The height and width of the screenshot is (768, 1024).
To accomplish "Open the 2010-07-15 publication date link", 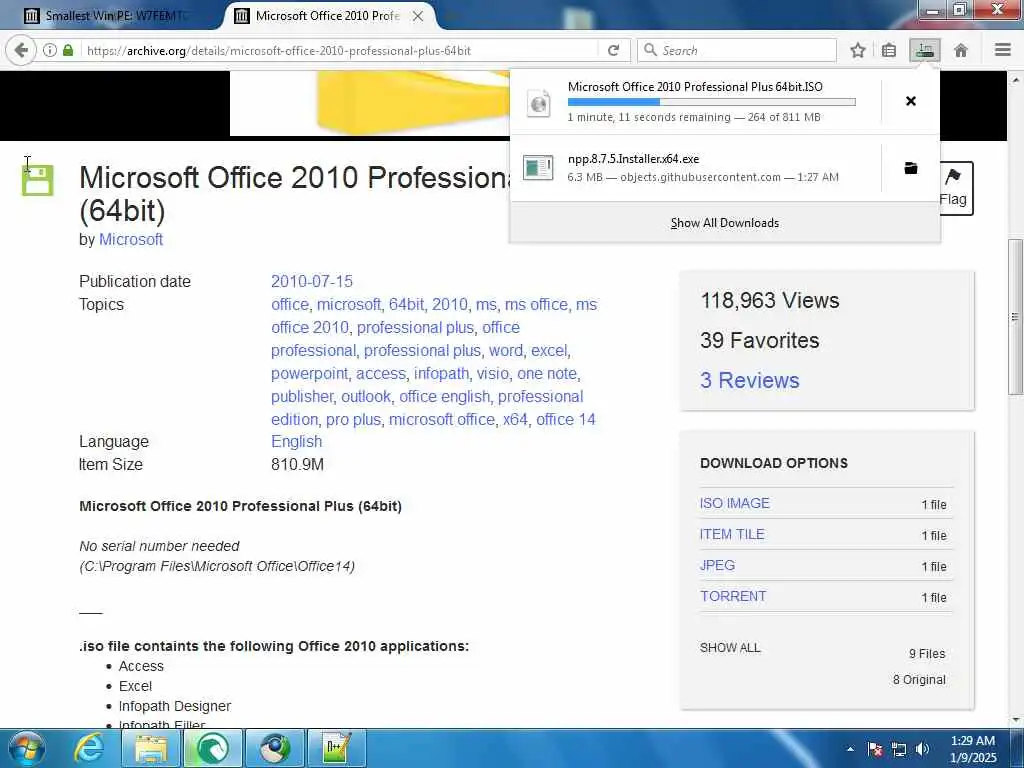I will coord(312,281).
